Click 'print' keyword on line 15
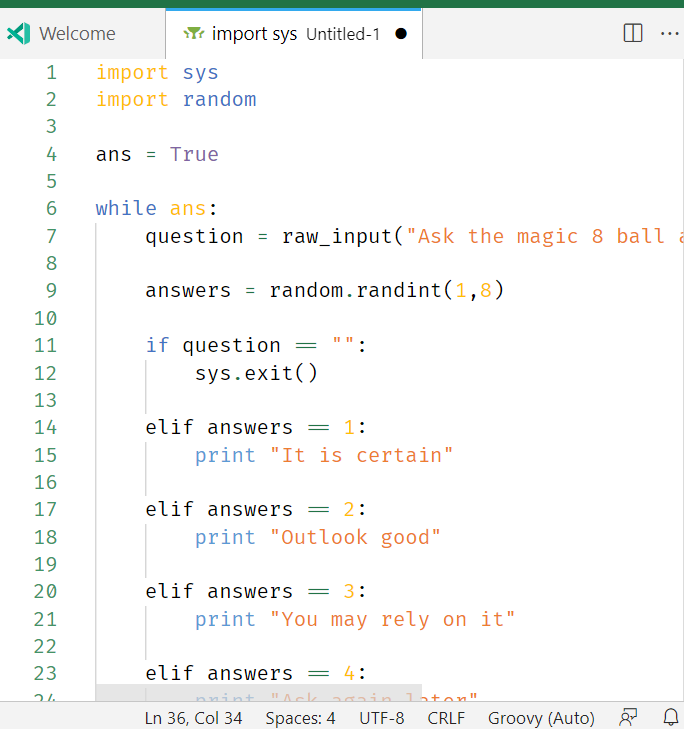684x729 pixels. click(x=226, y=455)
